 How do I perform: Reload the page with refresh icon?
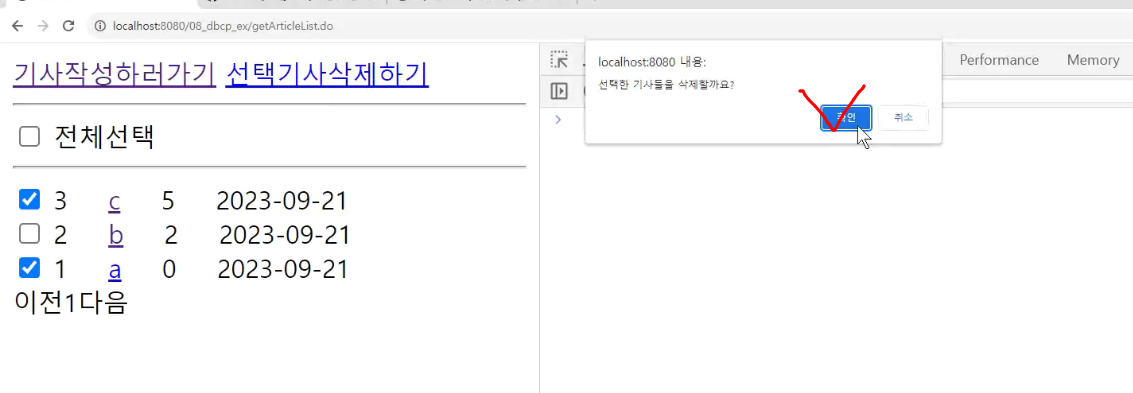pyautogui.click(x=69, y=27)
